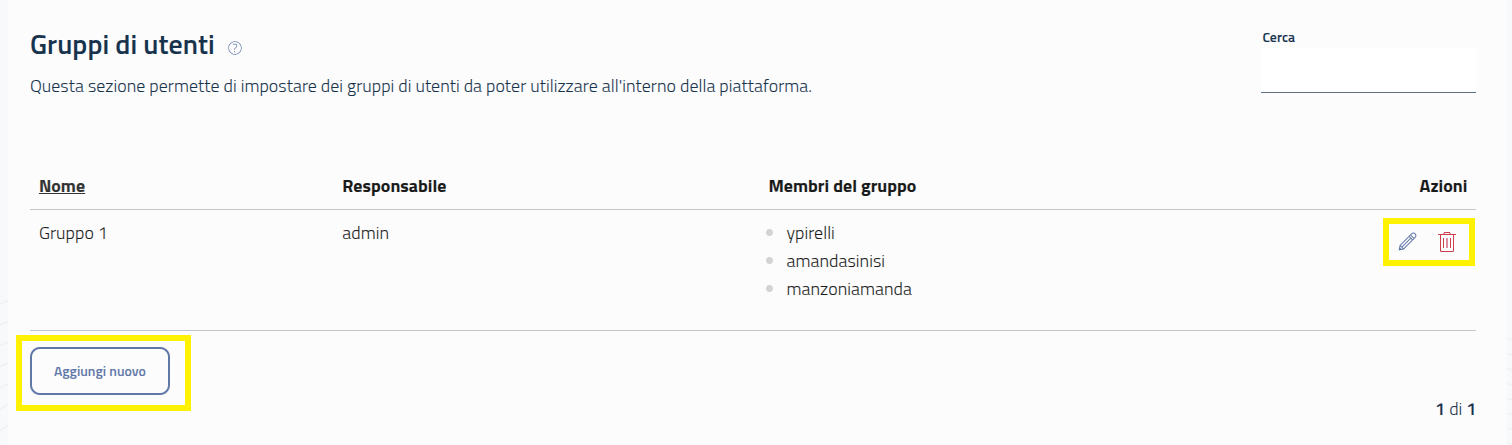Delete Gruppo 1 with the red trash icon
The image size is (1512, 445).
[x=1446, y=241]
